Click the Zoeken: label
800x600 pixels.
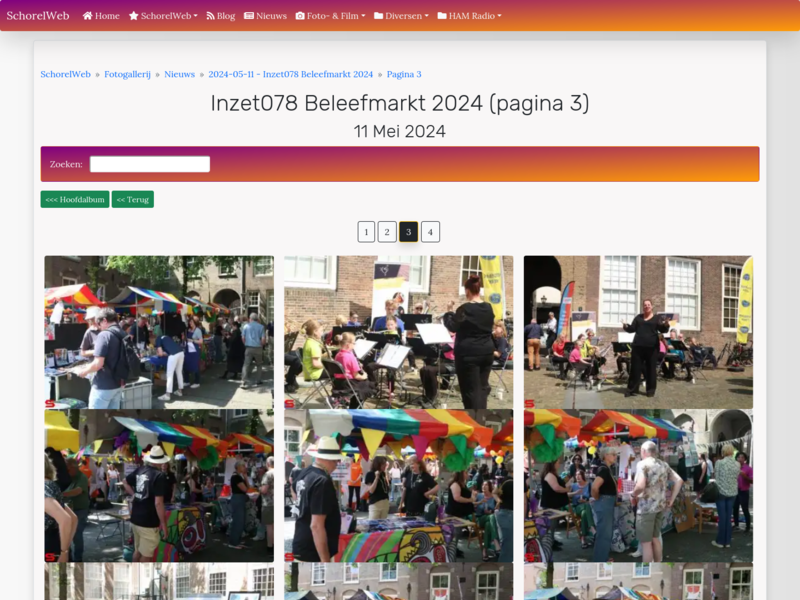click(66, 164)
